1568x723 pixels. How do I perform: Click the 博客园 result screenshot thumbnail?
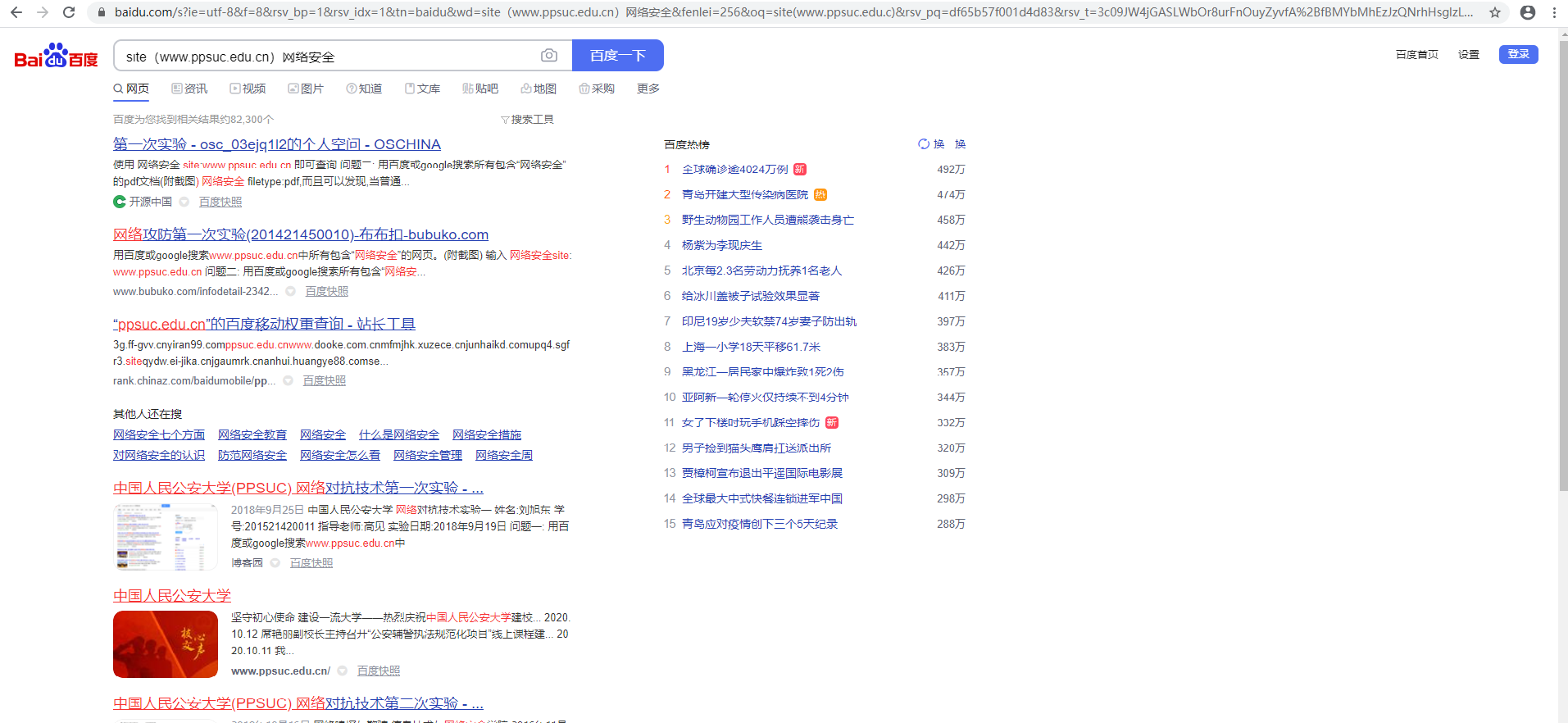tap(166, 537)
